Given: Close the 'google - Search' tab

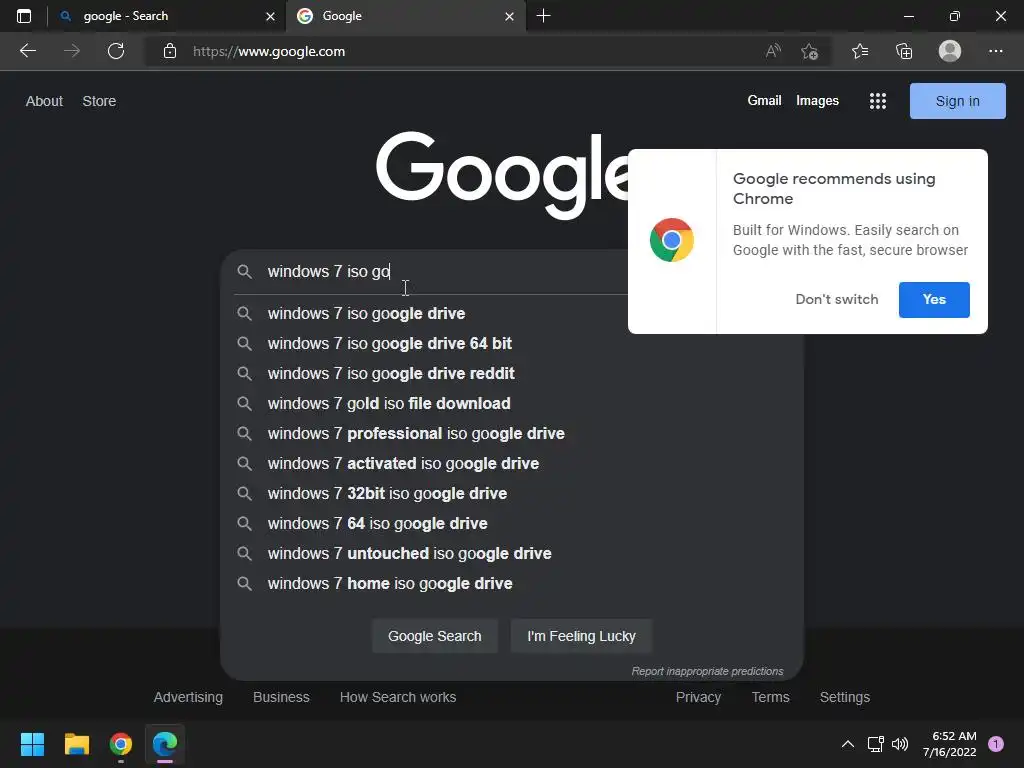Looking at the screenshot, I should click(x=270, y=16).
